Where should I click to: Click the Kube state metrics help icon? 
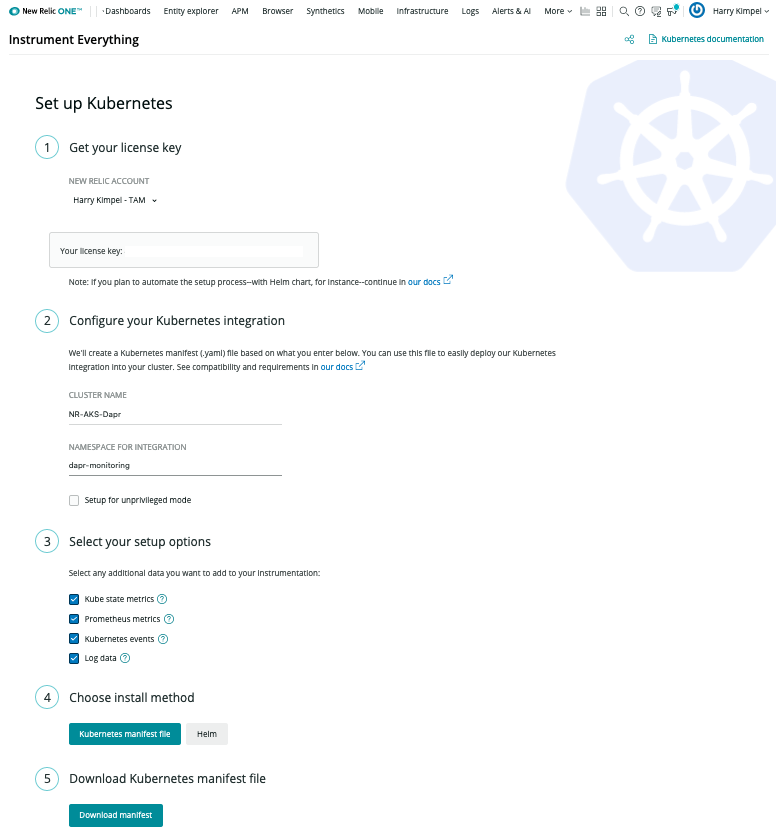coord(162,599)
